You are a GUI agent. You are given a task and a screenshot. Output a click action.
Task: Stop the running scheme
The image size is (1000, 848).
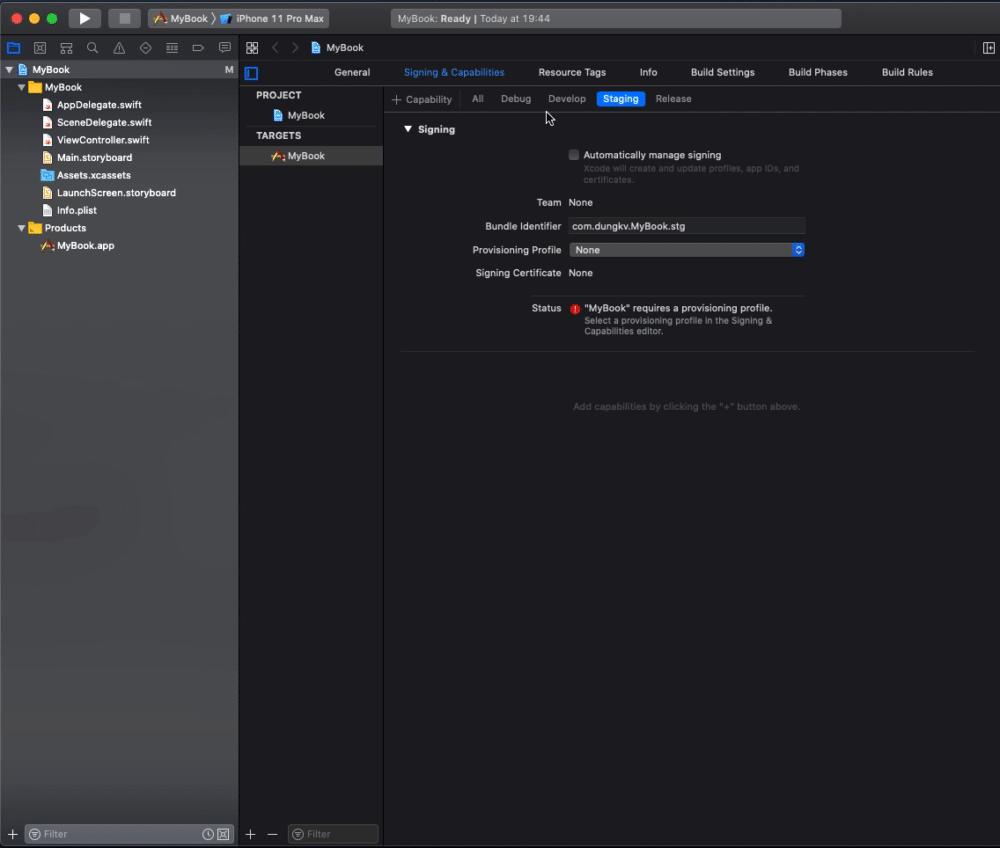tap(124, 18)
